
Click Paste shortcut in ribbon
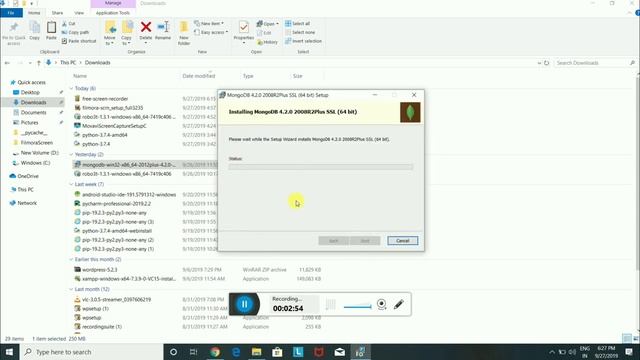(x=79, y=41)
